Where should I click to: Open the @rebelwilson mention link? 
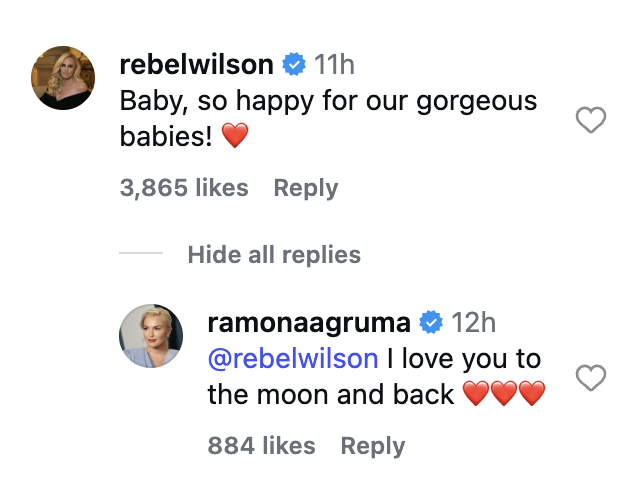[293, 358]
